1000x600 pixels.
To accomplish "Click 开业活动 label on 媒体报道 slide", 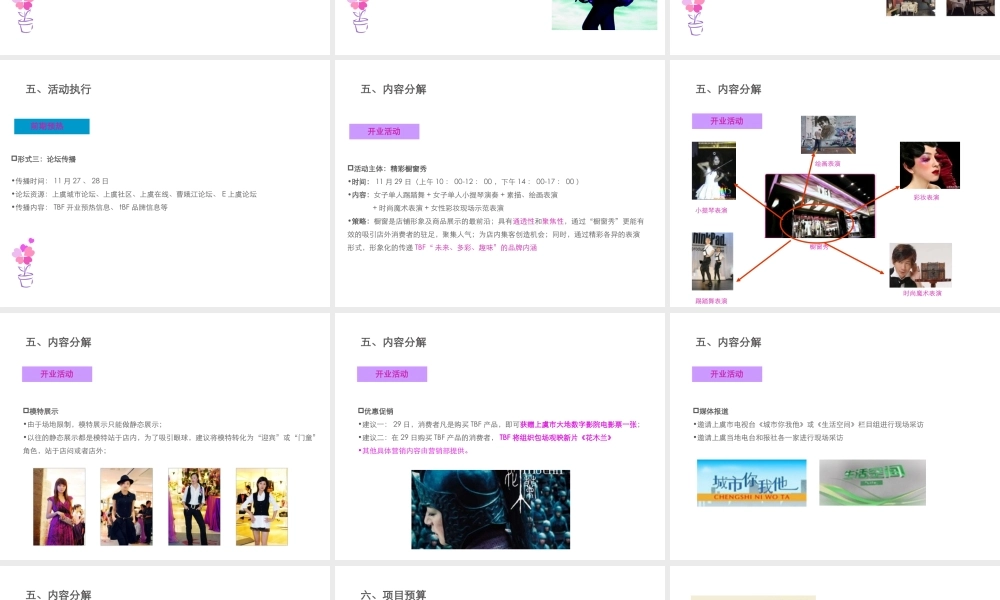I will point(727,374).
